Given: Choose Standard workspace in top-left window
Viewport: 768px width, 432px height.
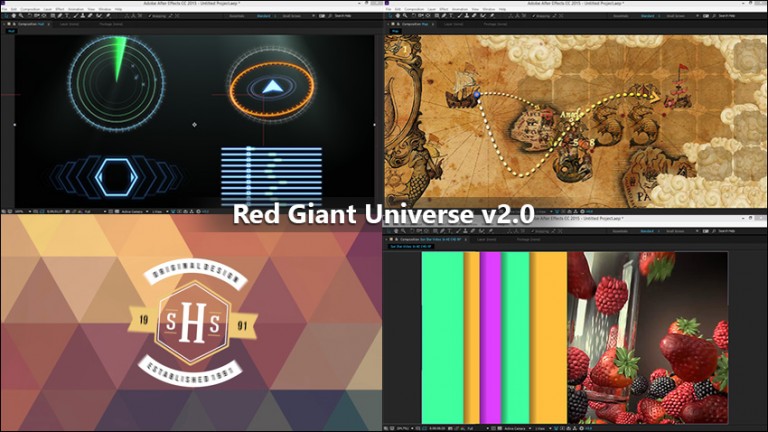Looking at the screenshot, I should click(x=264, y=16).
